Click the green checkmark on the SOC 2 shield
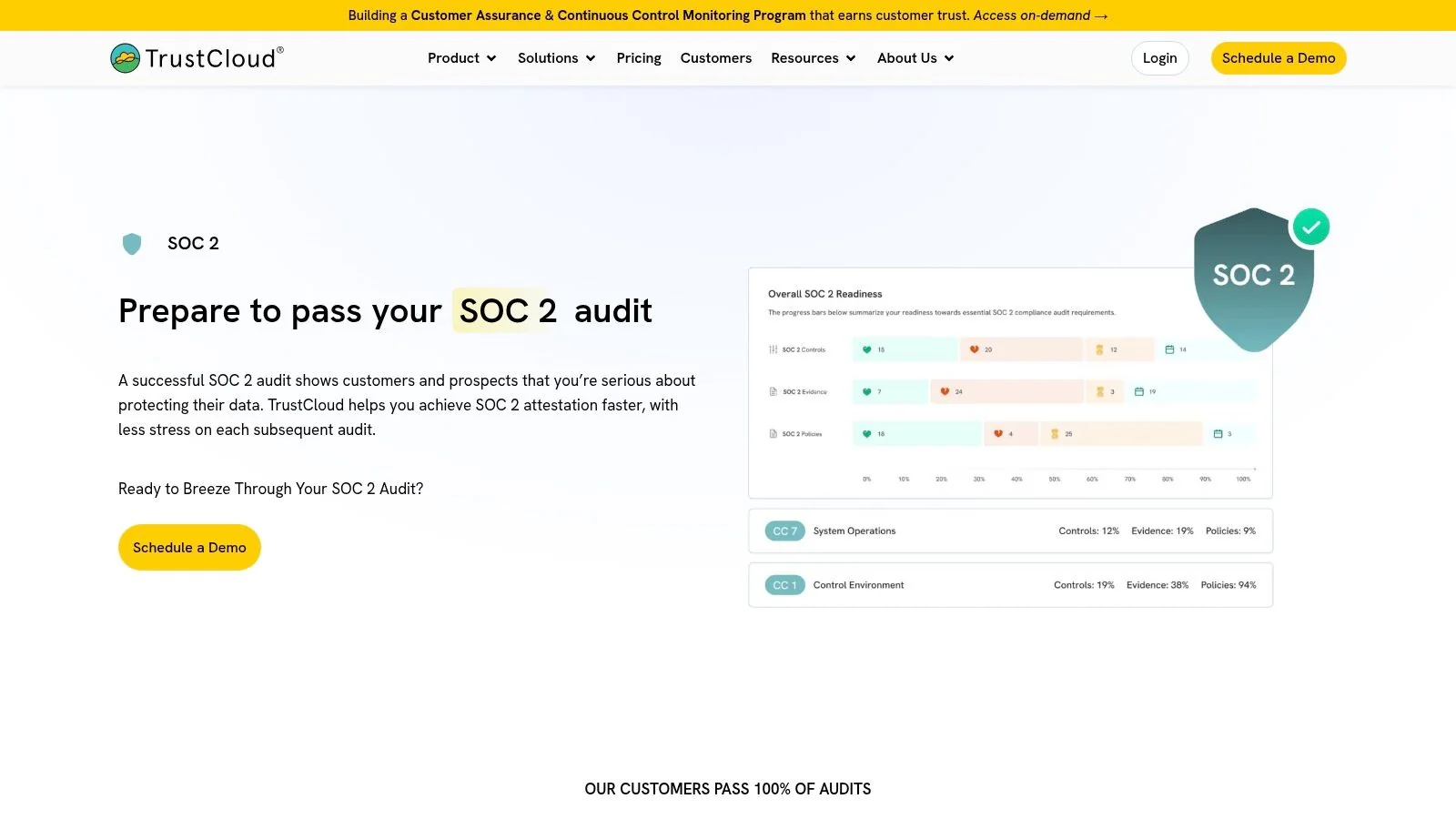This screenshot has height=819, width=1456. click(1310, 227)
